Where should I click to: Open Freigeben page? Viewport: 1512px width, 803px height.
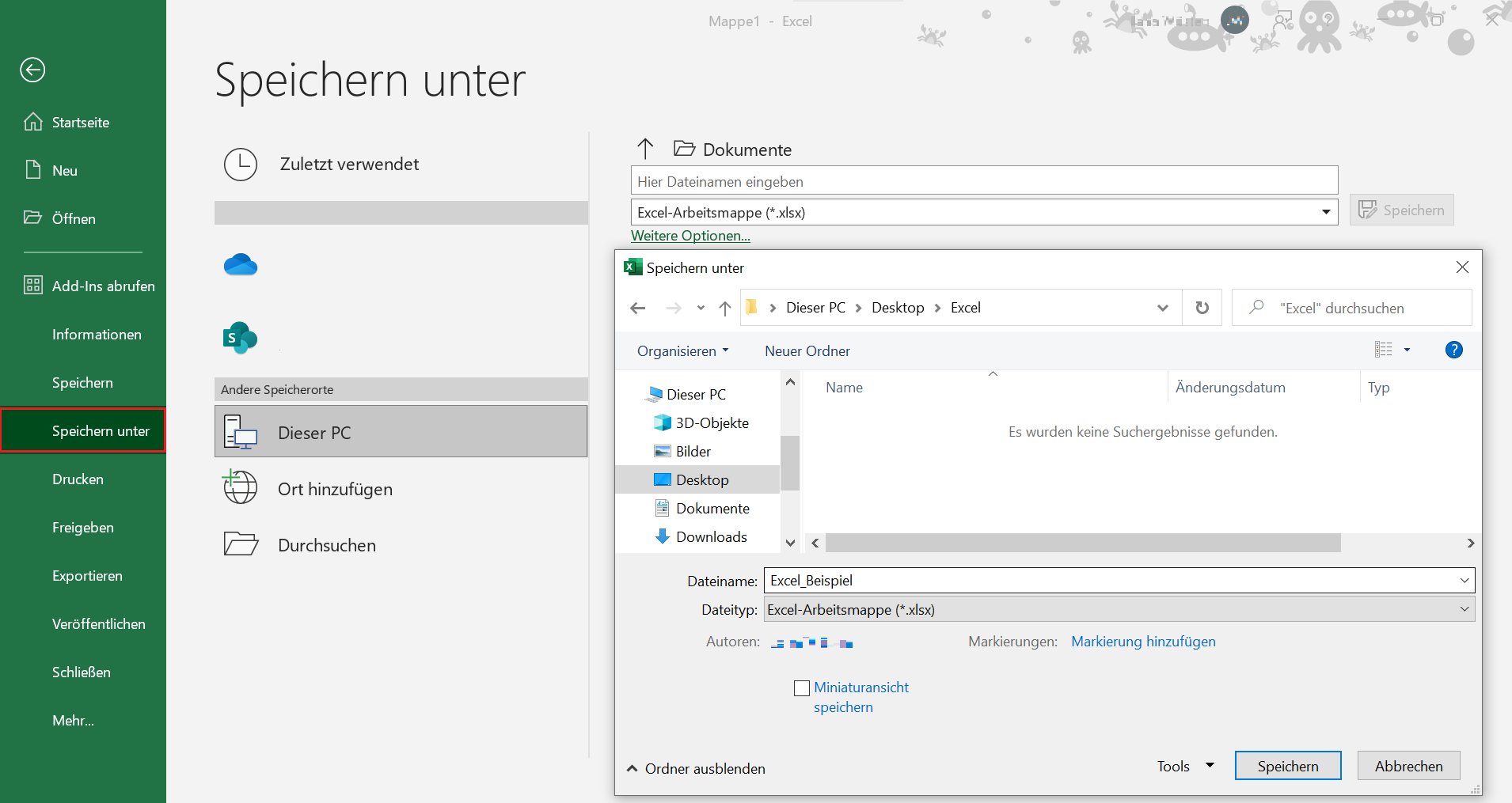click(83, 528)
